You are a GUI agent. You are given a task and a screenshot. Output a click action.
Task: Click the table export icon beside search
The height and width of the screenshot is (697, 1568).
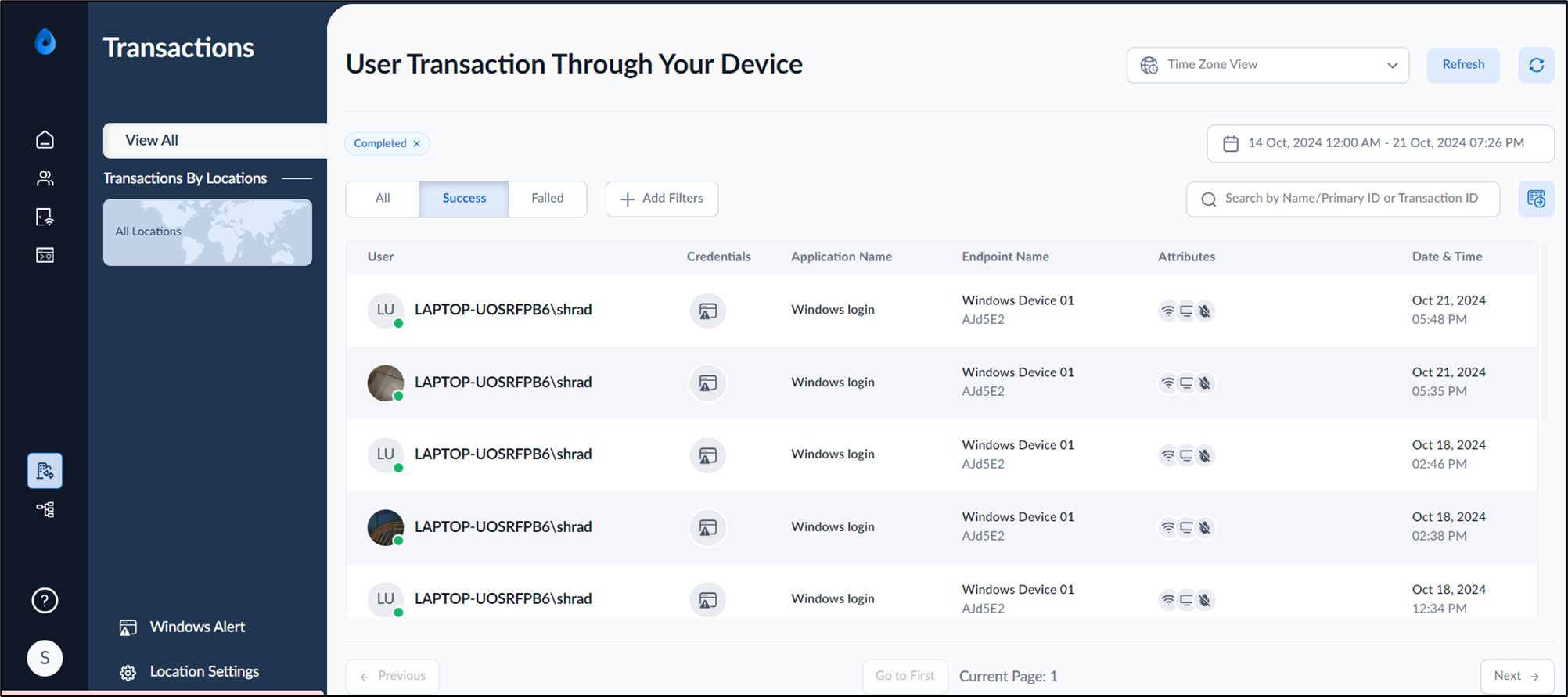(x=1536, y=199)
